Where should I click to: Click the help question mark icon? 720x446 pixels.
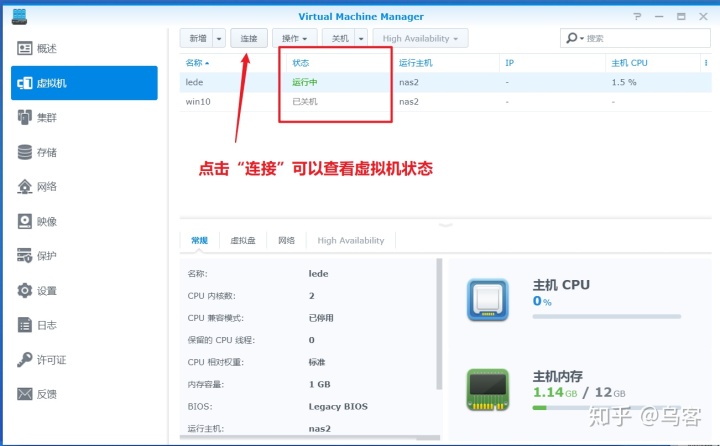point(637,17)
